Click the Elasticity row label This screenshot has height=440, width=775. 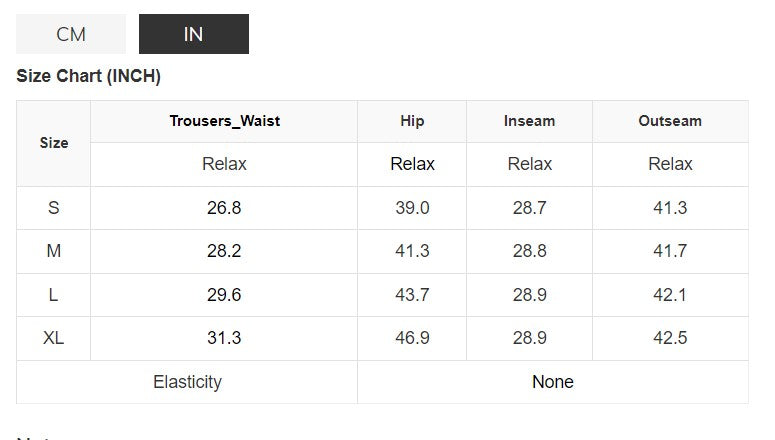point(187,382)
